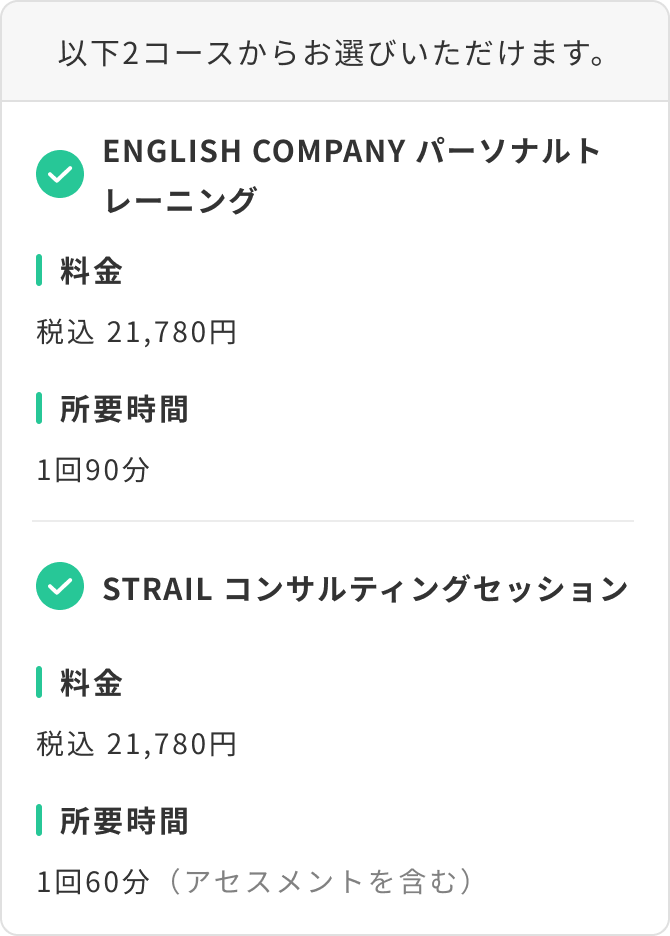Screen dimensions: 670x936
Task: Click 所要時間 heading under STRAIL course
Action: 124,821
